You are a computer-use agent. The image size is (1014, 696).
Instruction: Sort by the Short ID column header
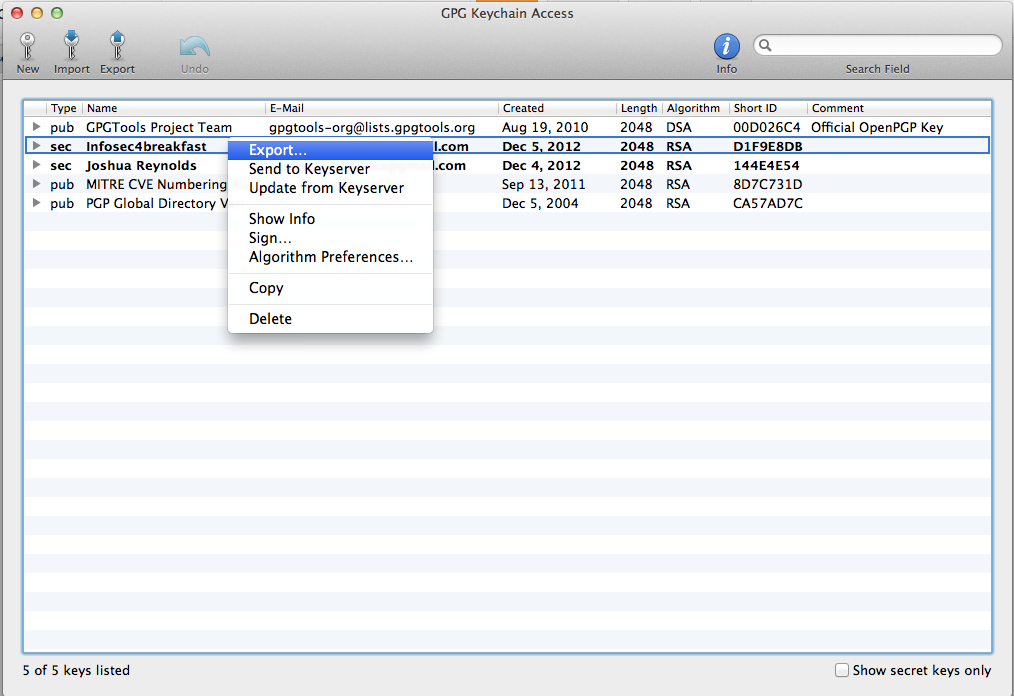point(768,108)
